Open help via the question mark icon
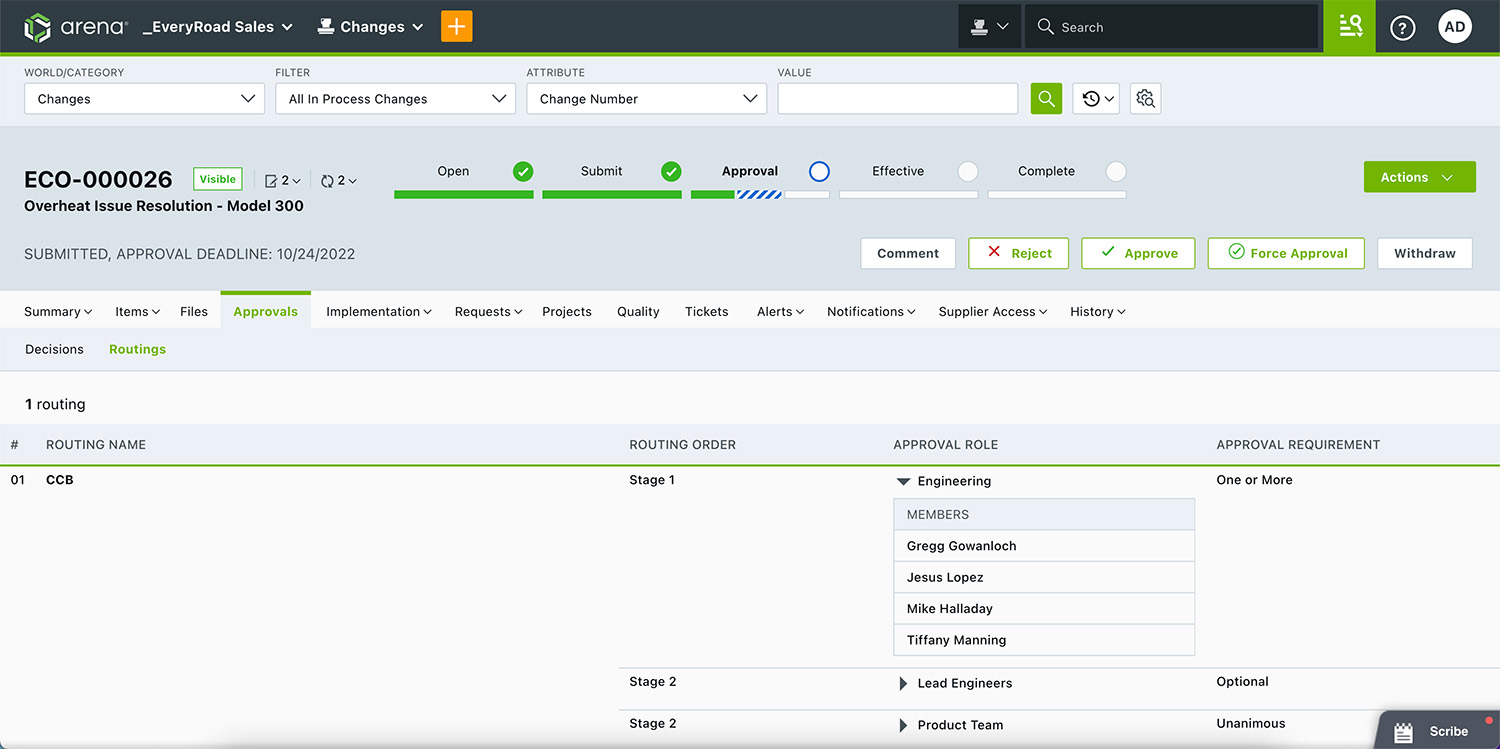The height and width of the screenshot is (749, 1500). [x=1402, y=27]
